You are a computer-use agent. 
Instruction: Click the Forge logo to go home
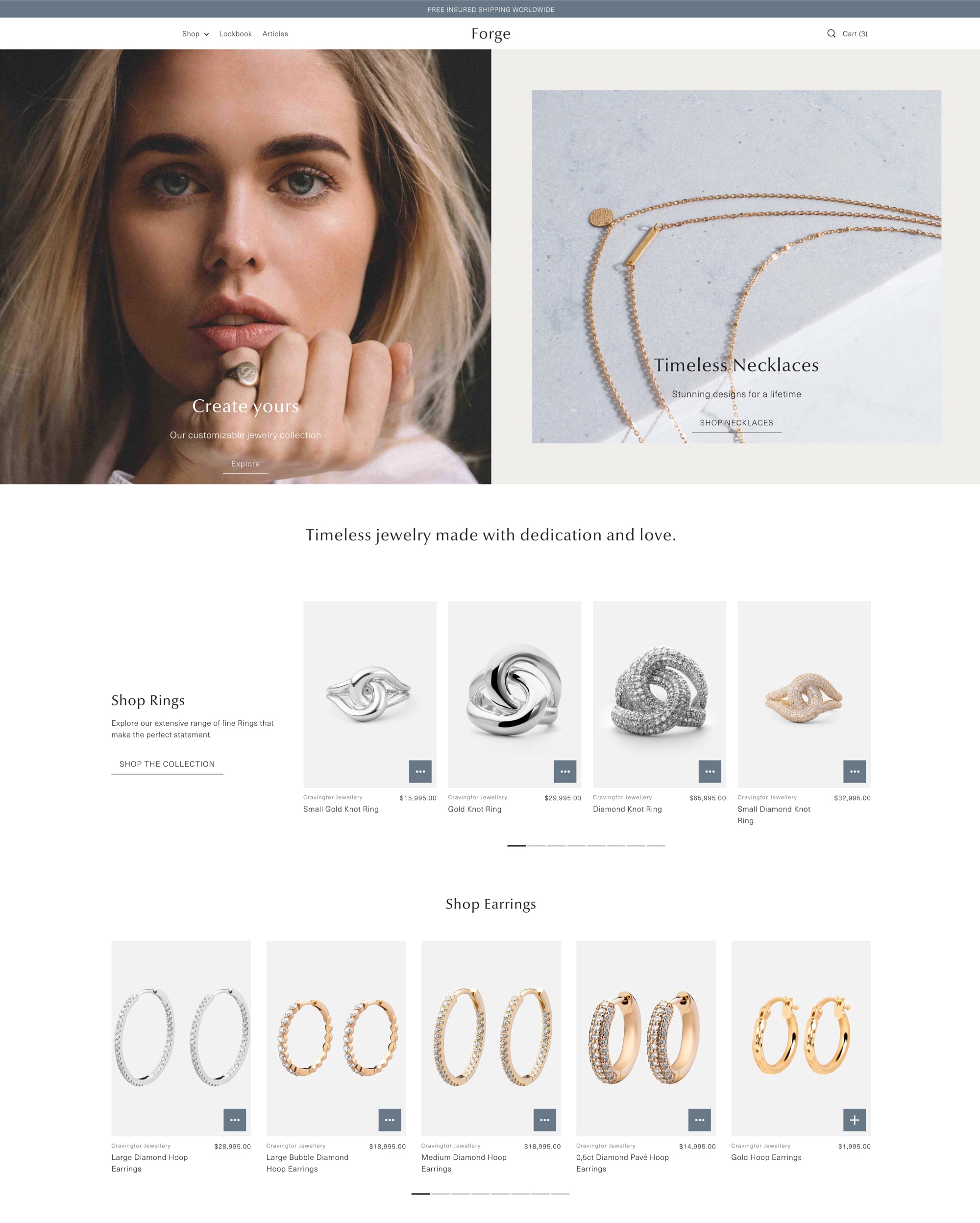490,33
